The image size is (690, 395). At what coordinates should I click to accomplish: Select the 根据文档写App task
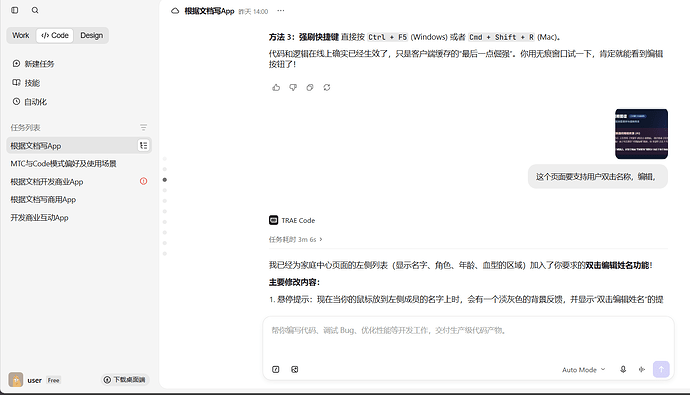(79, 146)
